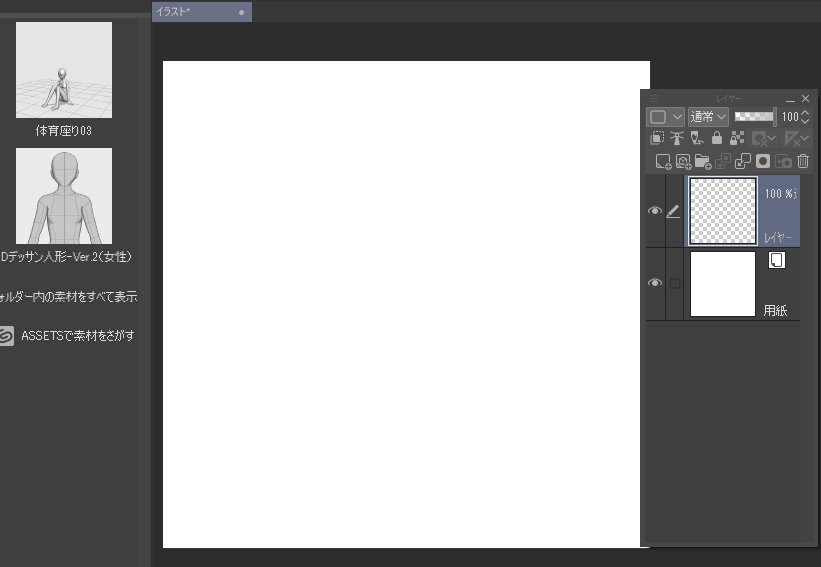Click the 用紙 layer name
821x567 pixels.
pos(775,310)
